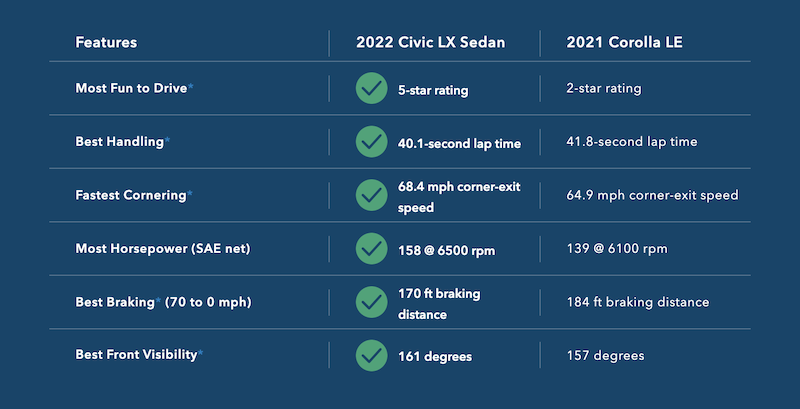Click the checkmark next to 40.1-second lap time

pyautogui.click(x=371, y=142)
